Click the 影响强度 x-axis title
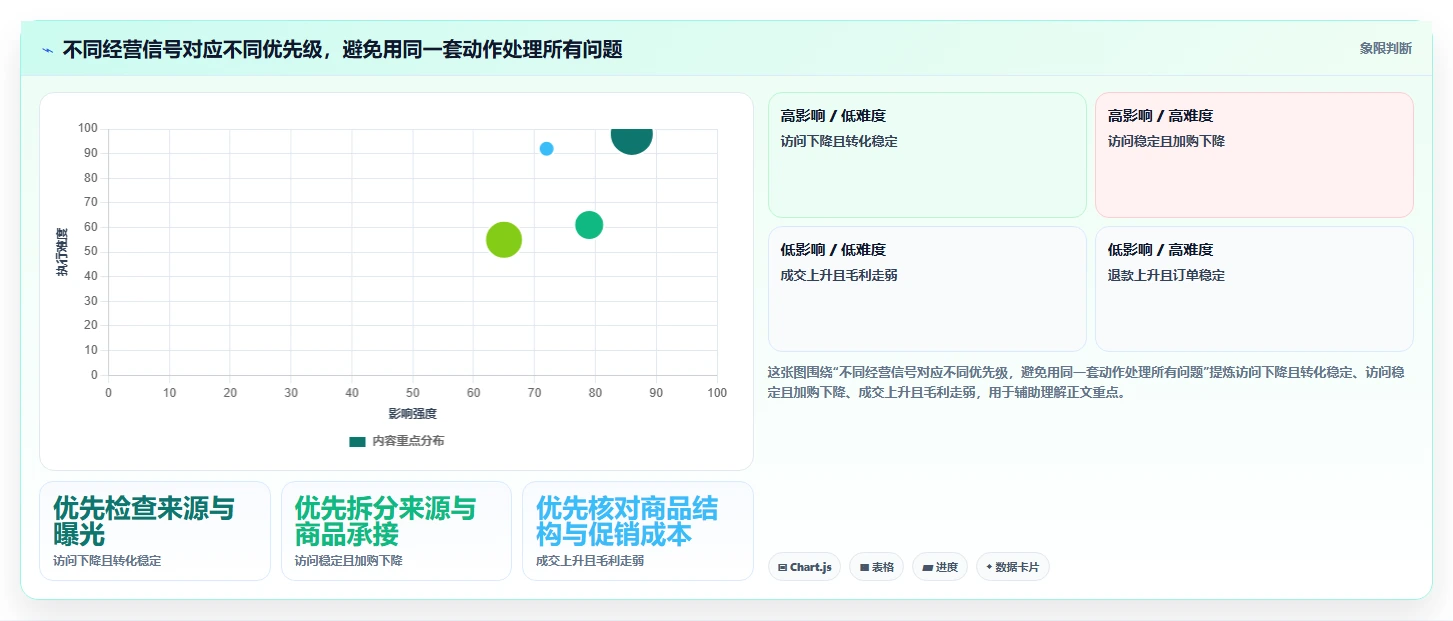 pyautogui.click(x=412, y=413)
